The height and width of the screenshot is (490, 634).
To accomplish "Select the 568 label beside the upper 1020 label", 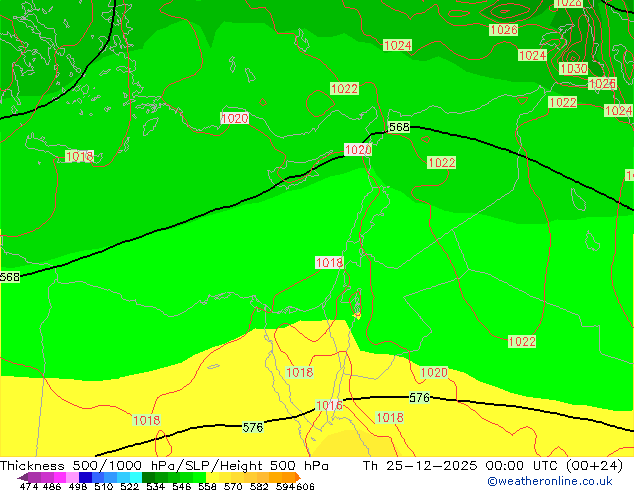I will coord(399,127).
